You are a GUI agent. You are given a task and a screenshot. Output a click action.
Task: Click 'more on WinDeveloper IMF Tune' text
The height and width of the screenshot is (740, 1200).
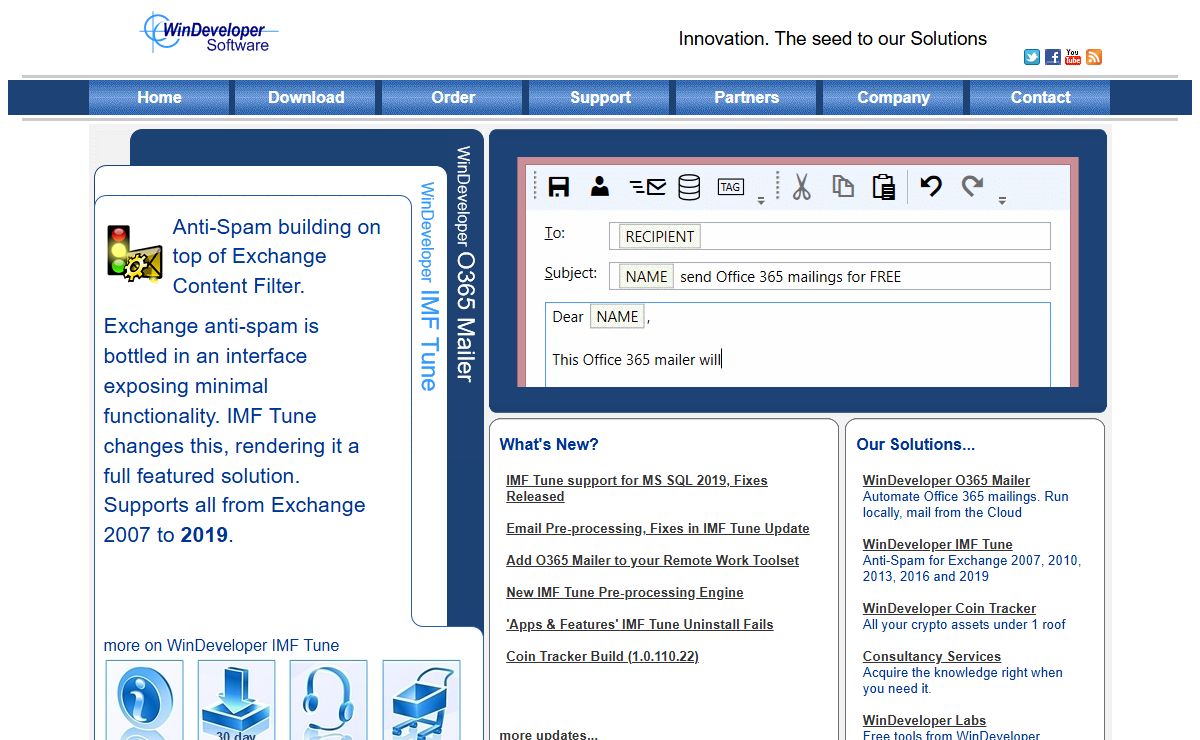click(221, 645)
